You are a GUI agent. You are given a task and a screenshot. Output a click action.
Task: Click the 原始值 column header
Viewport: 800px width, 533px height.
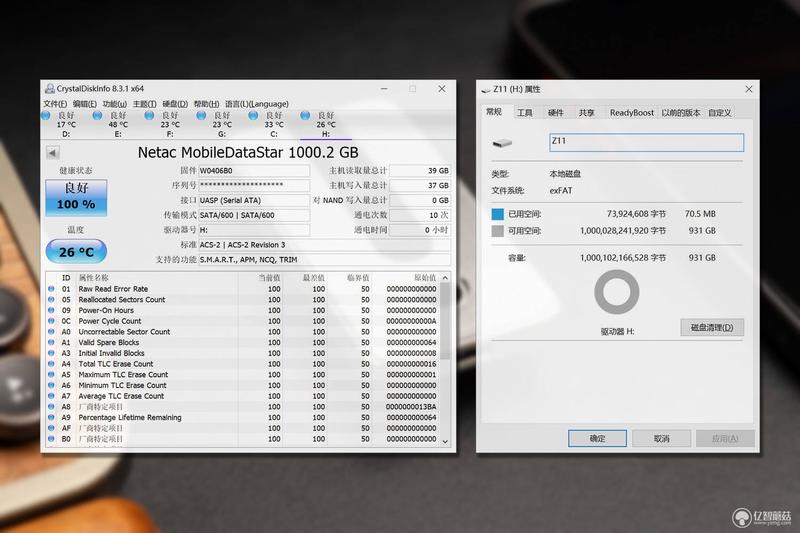click(424, 277)
